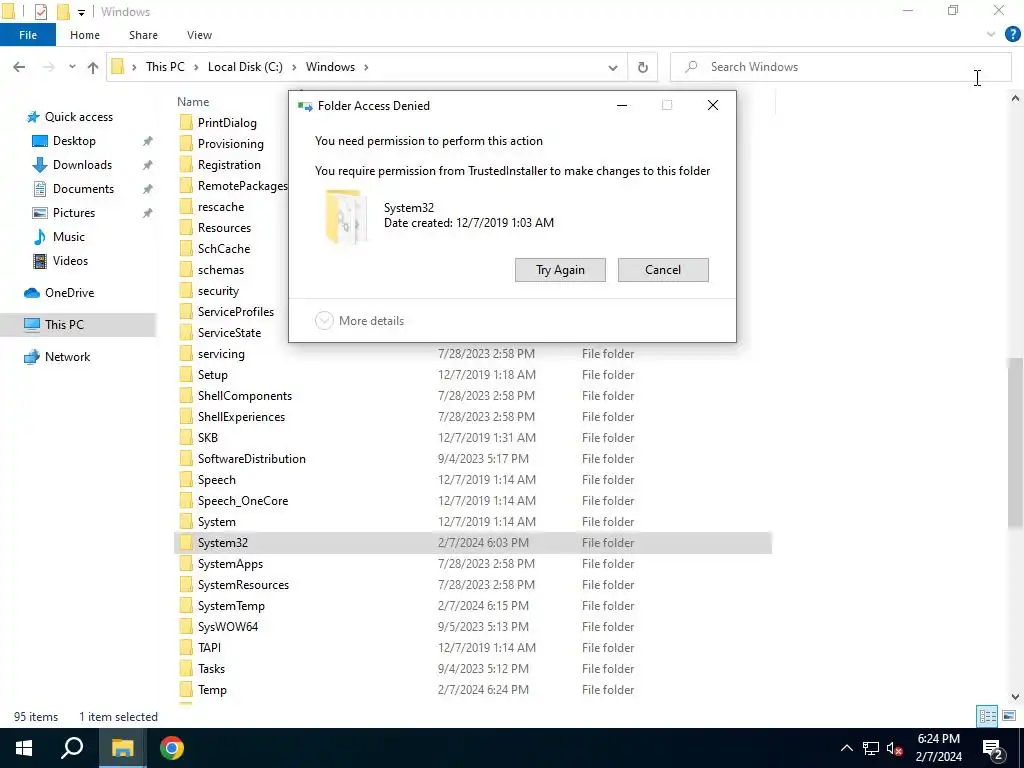The width and height of the screenshot is (1024, 768).
Task: Open recent locations dropdown arrow
Action: point(72,67)
